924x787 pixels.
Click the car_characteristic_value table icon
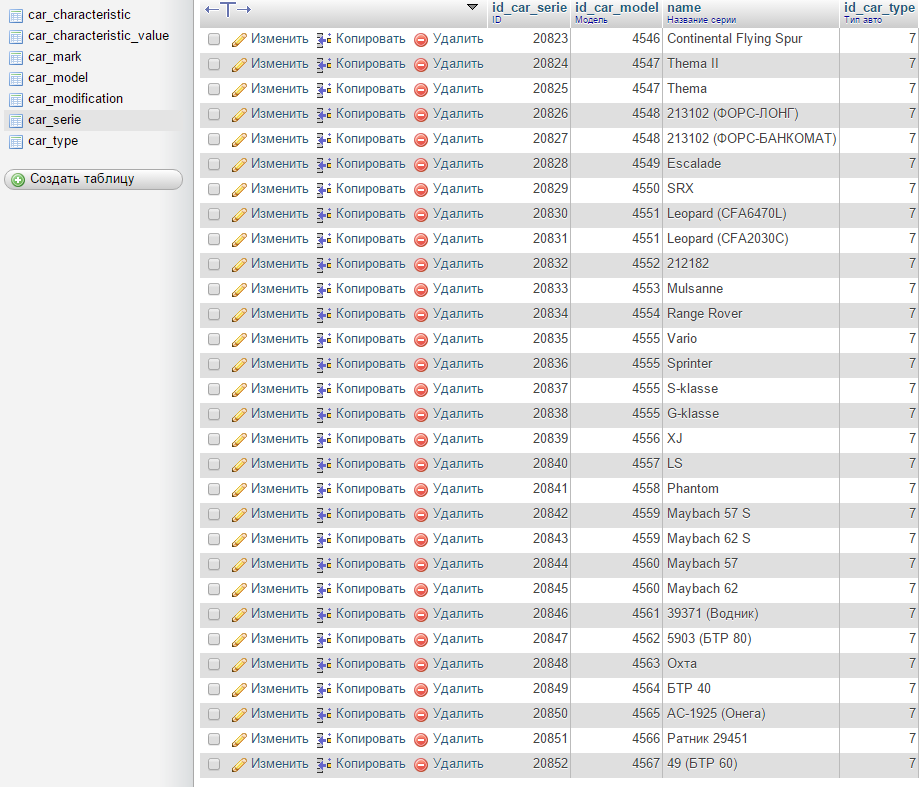click(16, 37)
